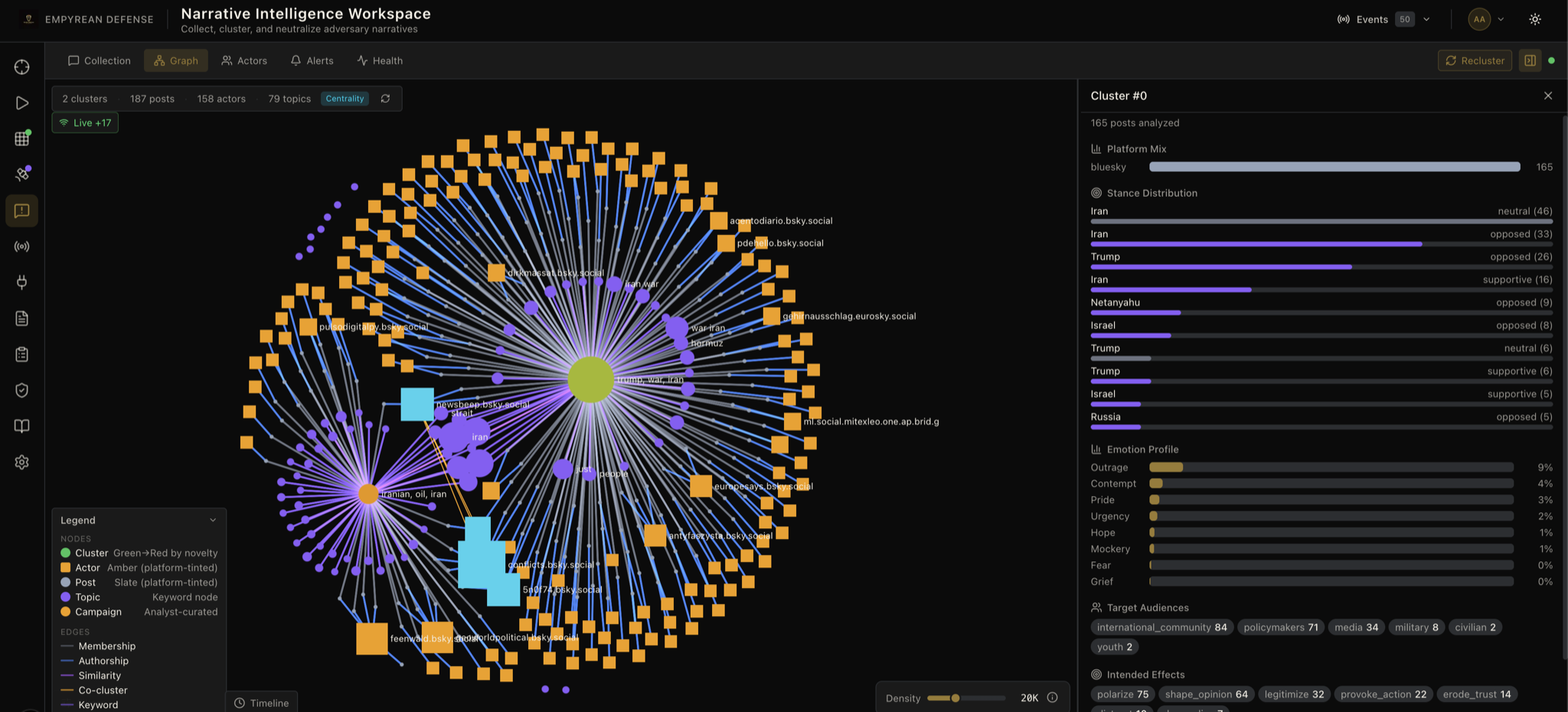
Task: Click the youth 2 audience chip
Action: pyautogui.click(x=1114, y=647)
